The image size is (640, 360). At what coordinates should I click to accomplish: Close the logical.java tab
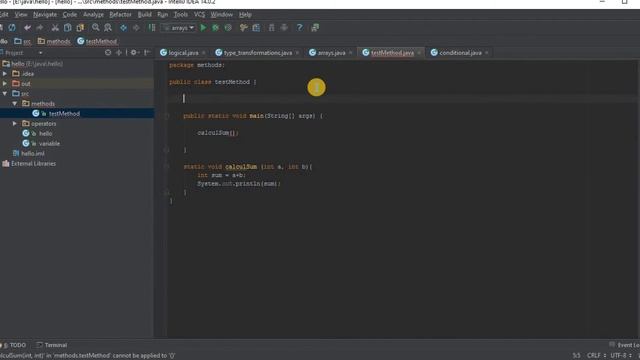(204, 53)
